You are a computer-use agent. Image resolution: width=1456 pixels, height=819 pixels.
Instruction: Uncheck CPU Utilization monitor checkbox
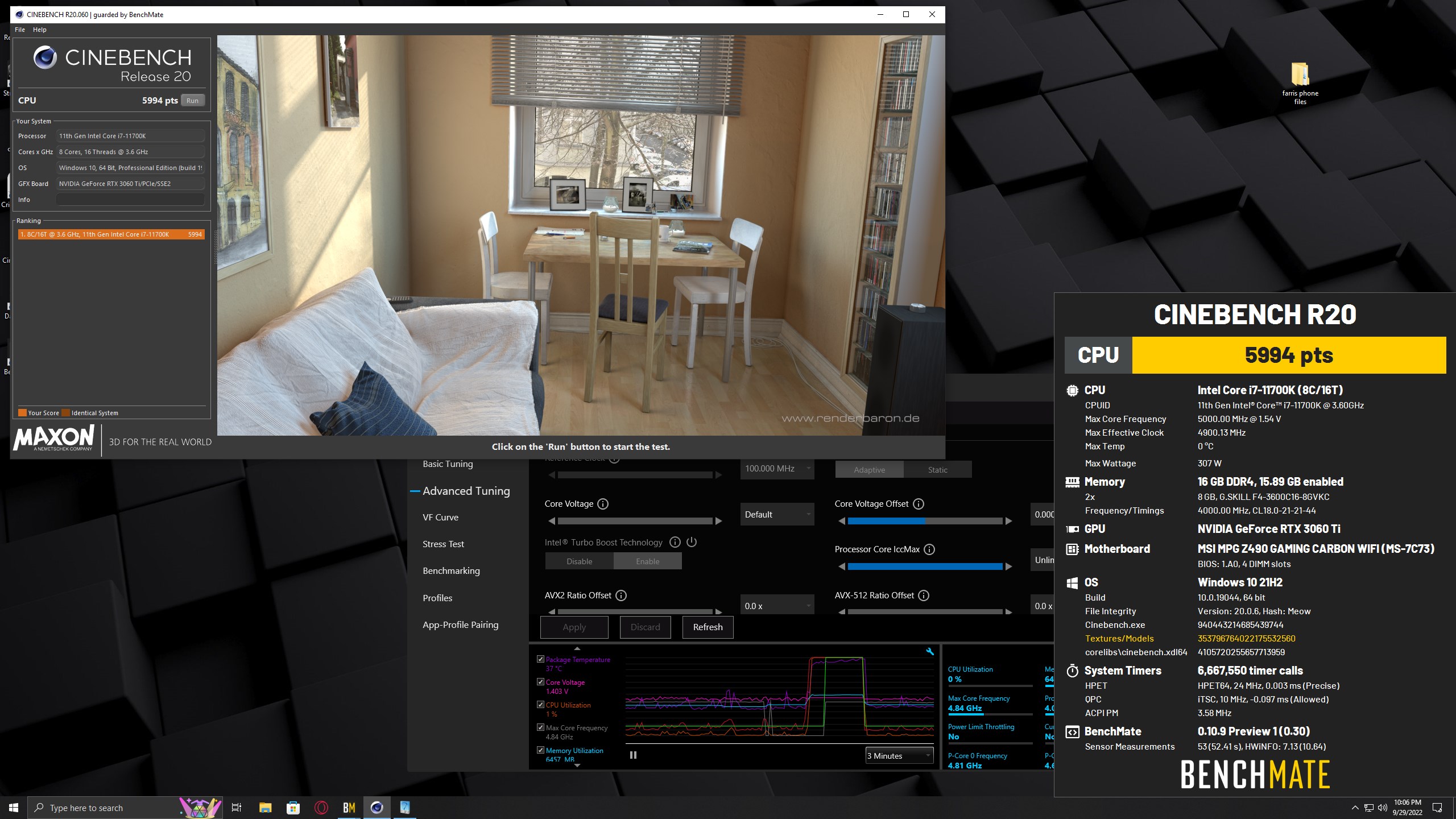coord(540,705)
